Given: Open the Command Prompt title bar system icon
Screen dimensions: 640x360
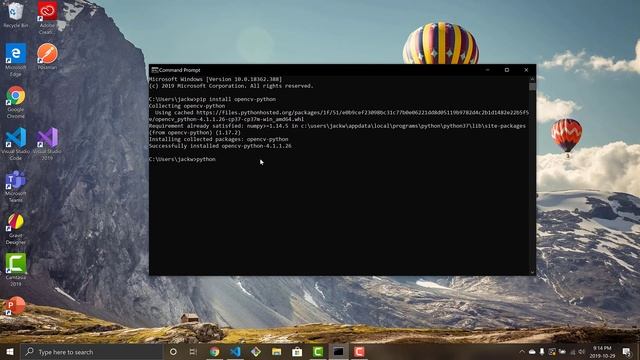Looking at the screenshot, I should pyautogui.click(x=154, y=70).
